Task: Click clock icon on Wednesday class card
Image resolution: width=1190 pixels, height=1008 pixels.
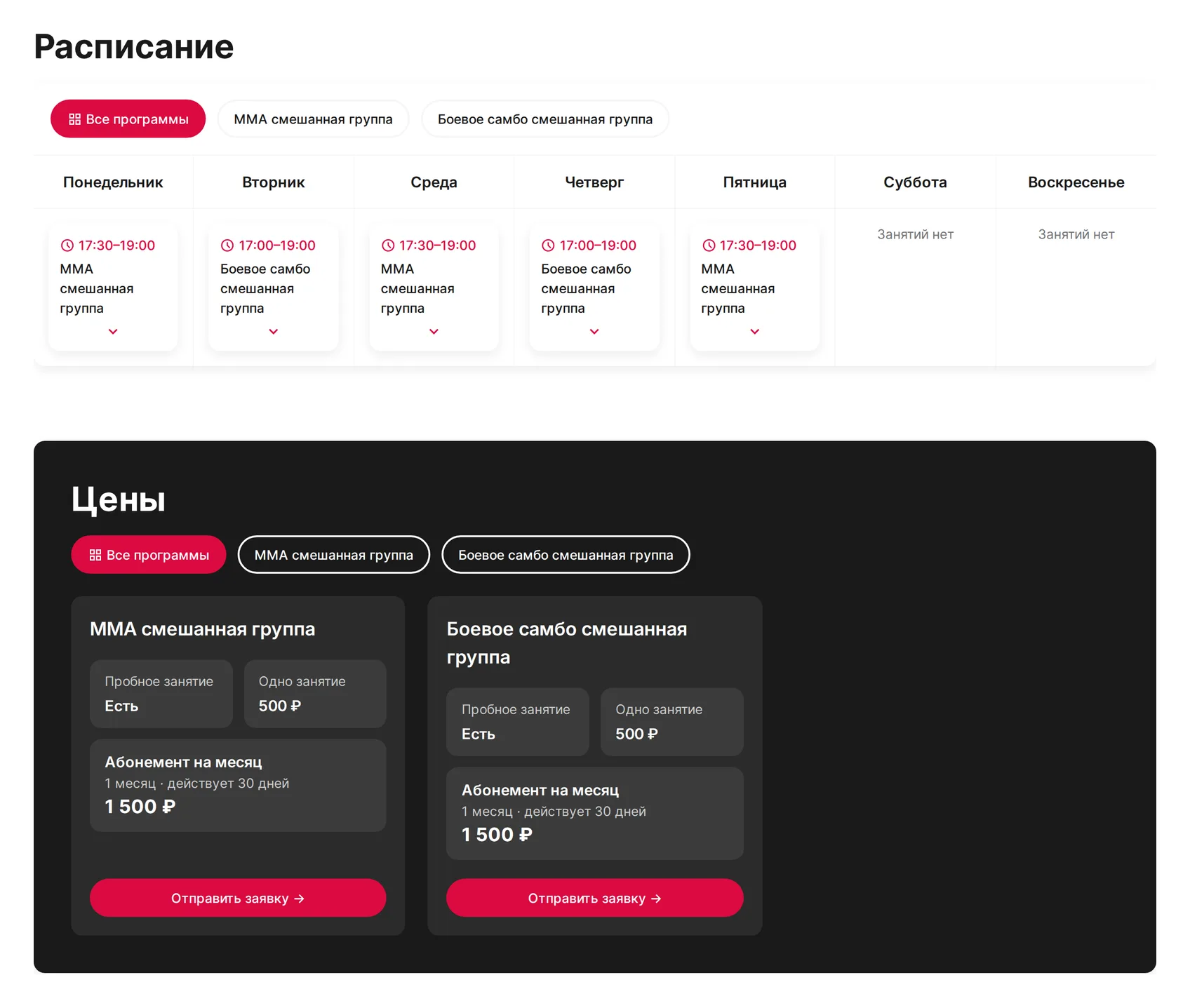Action: point(388,246)
